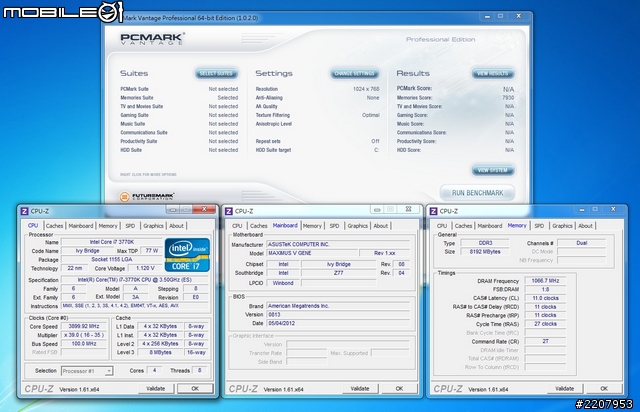Open Mainboard tab in right CPU-Z window
The image size is (640, 412).
[x=490, y=226]
